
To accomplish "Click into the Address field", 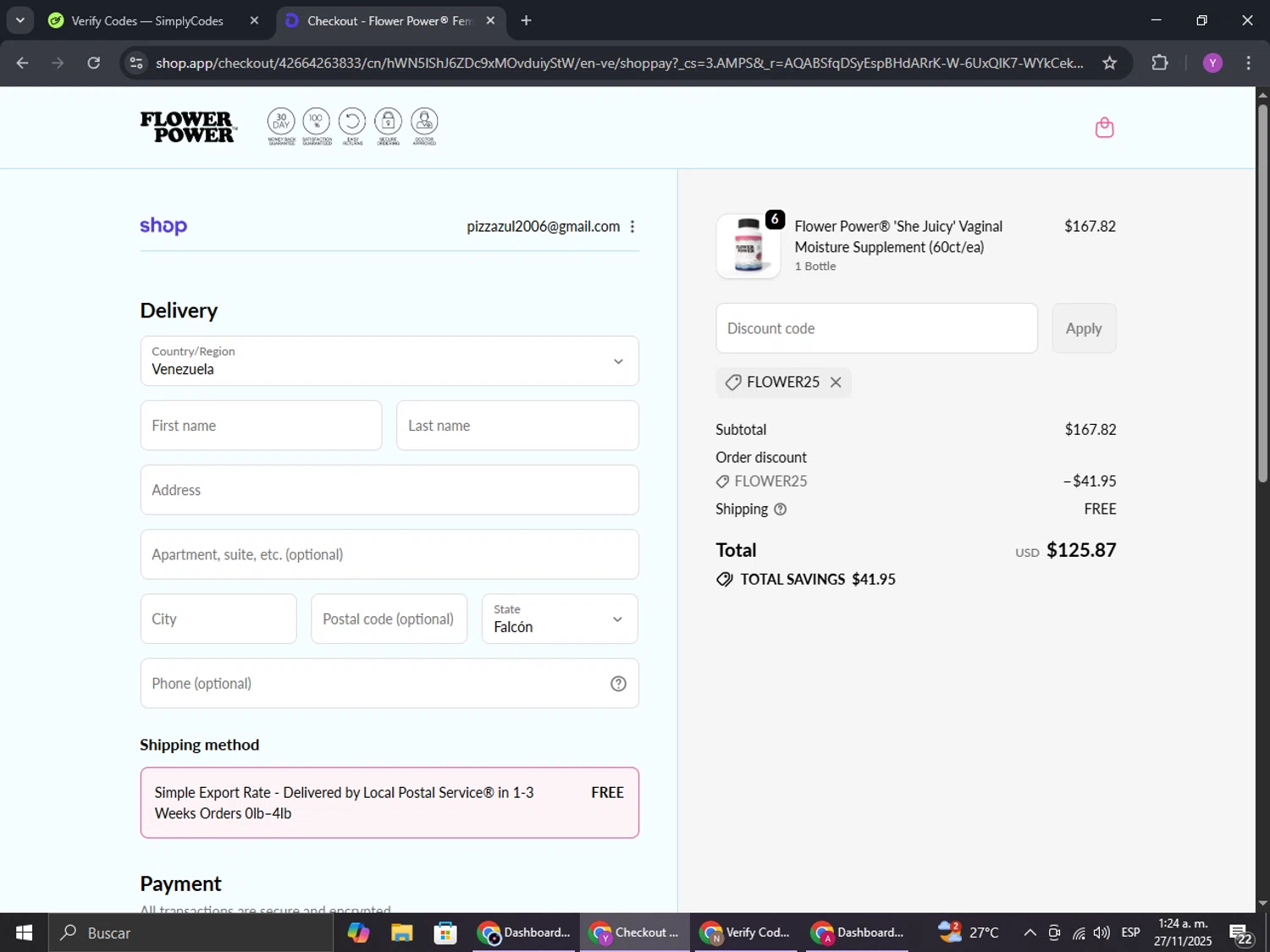I will click(x=389, y=490).
